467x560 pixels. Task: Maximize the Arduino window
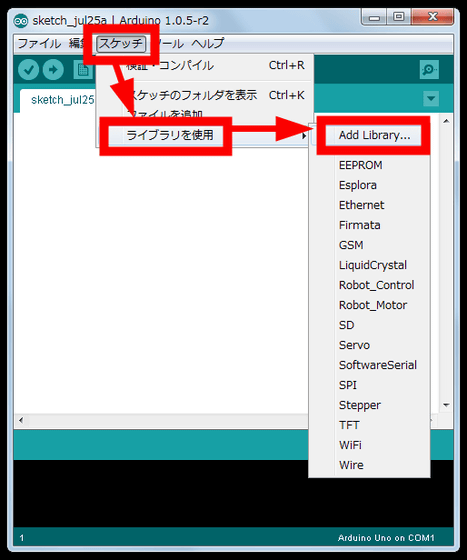point(398,17)
